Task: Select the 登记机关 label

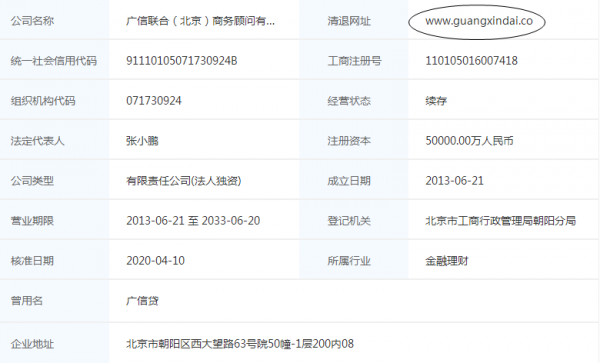Action: pyautogui.click(x=349, y=221)
